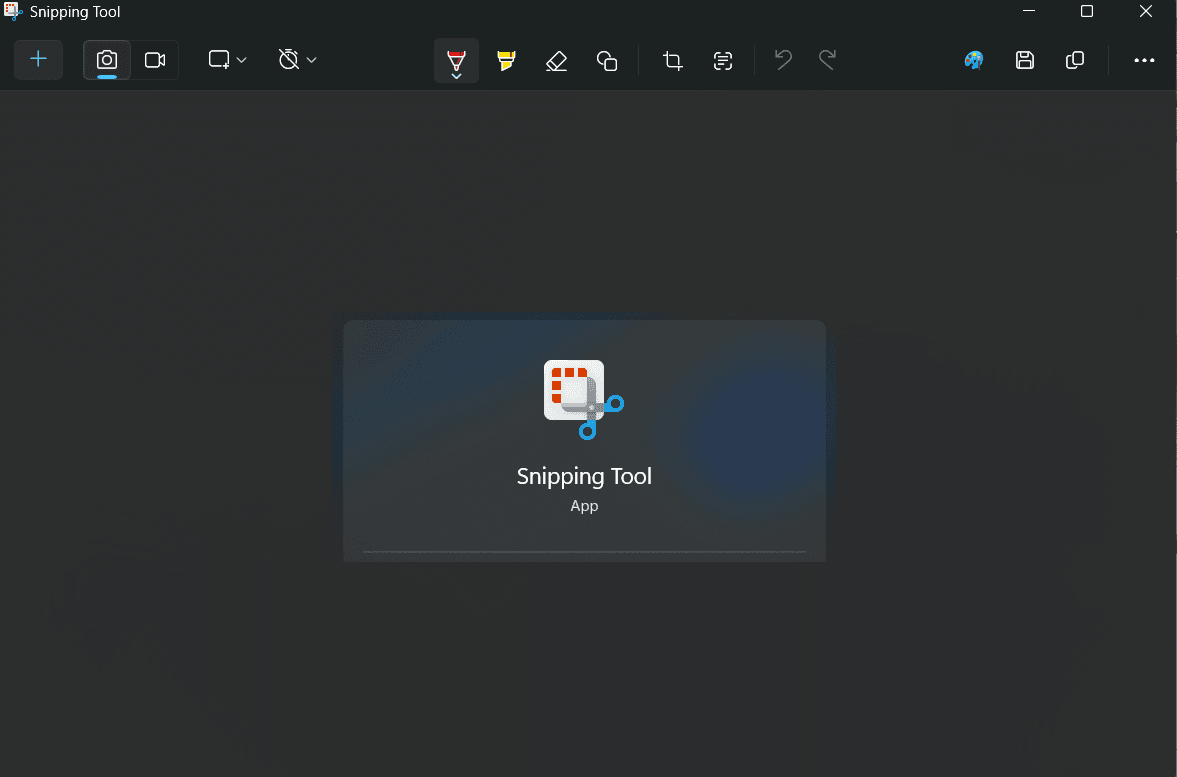1177x777 pixels.
Task: Switch to Snip camera mode
Action: (x=107, y=59)
